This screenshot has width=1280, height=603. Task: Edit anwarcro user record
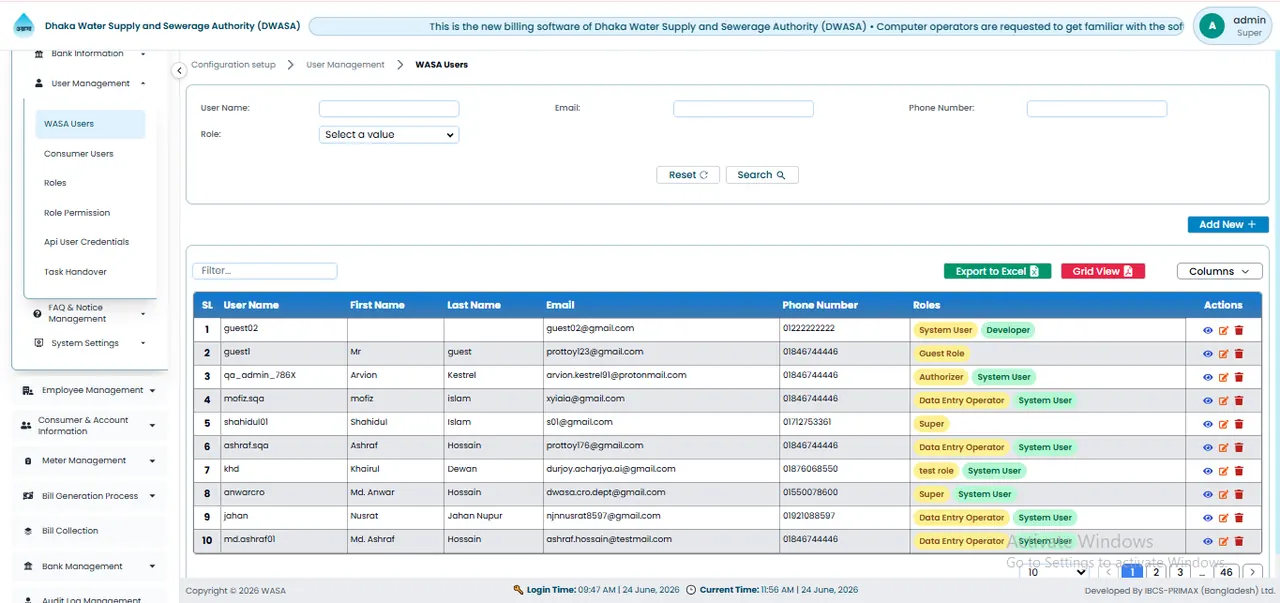(x=1223, y=494)
